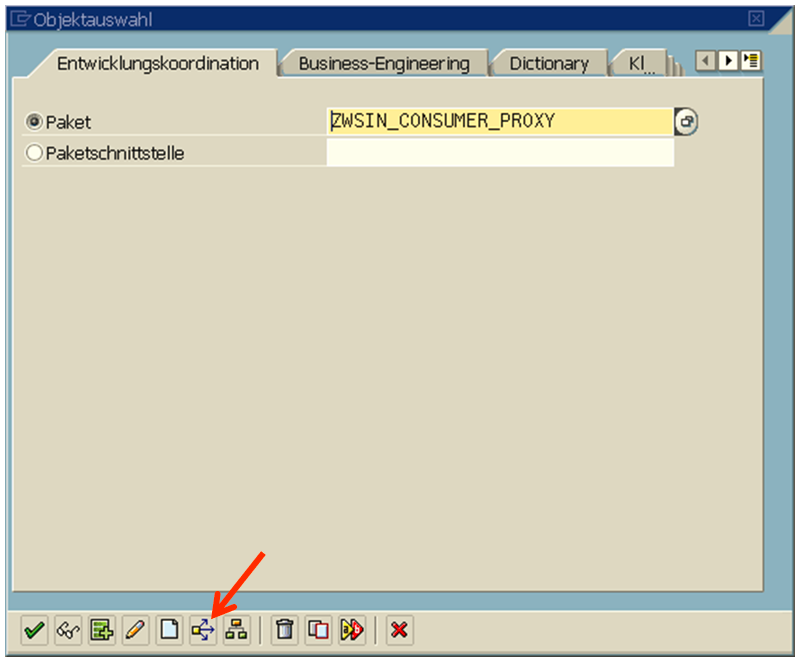Click the Display glasses icon

[x=67, y=630]
